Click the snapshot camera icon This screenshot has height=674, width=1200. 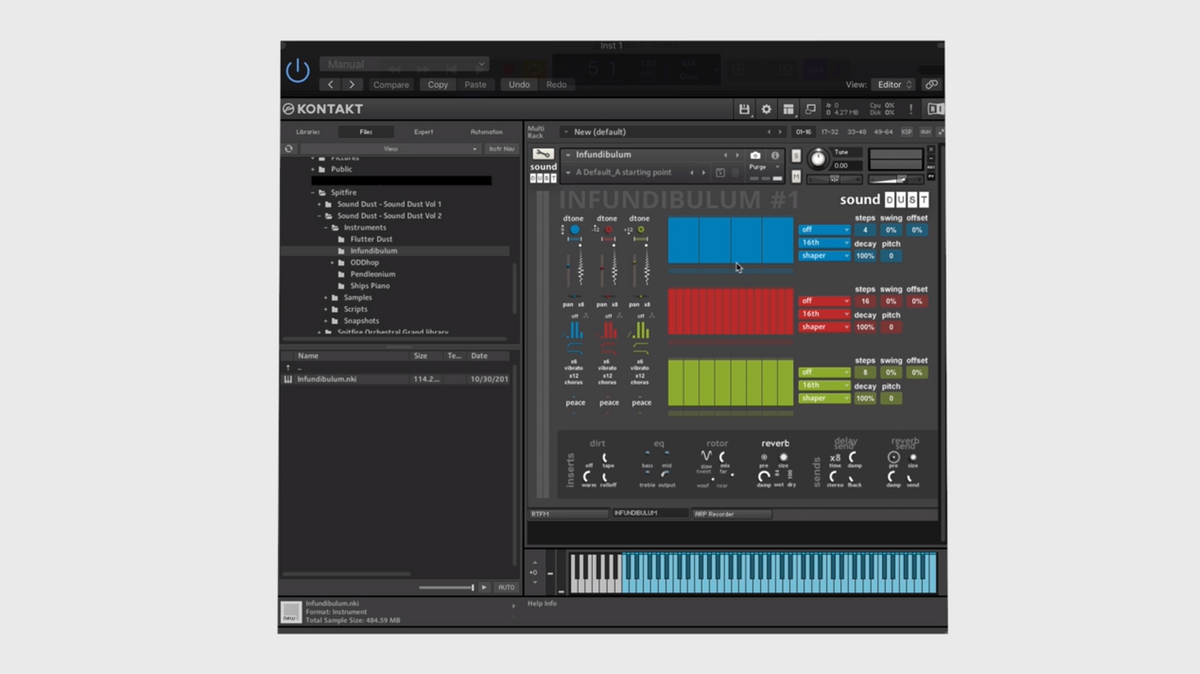click(755, 156)
